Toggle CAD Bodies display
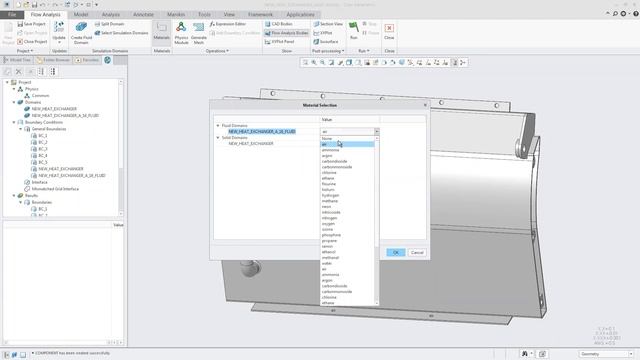The width and height of the screenshot is (640, 360). pyautogui.click(x=279, y=24)
